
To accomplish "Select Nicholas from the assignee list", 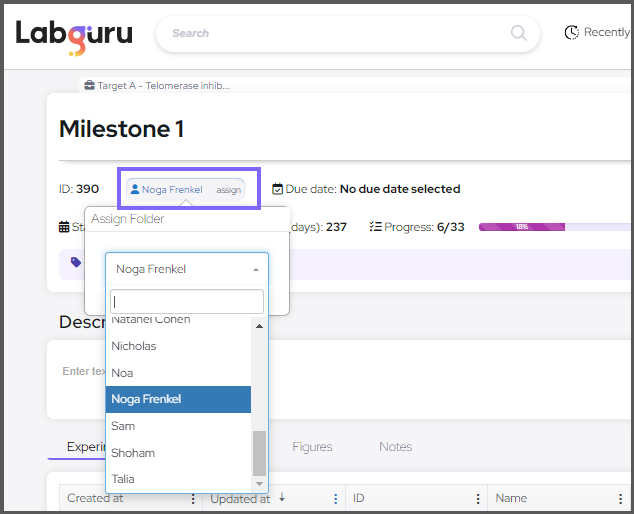I will (134, 346).
